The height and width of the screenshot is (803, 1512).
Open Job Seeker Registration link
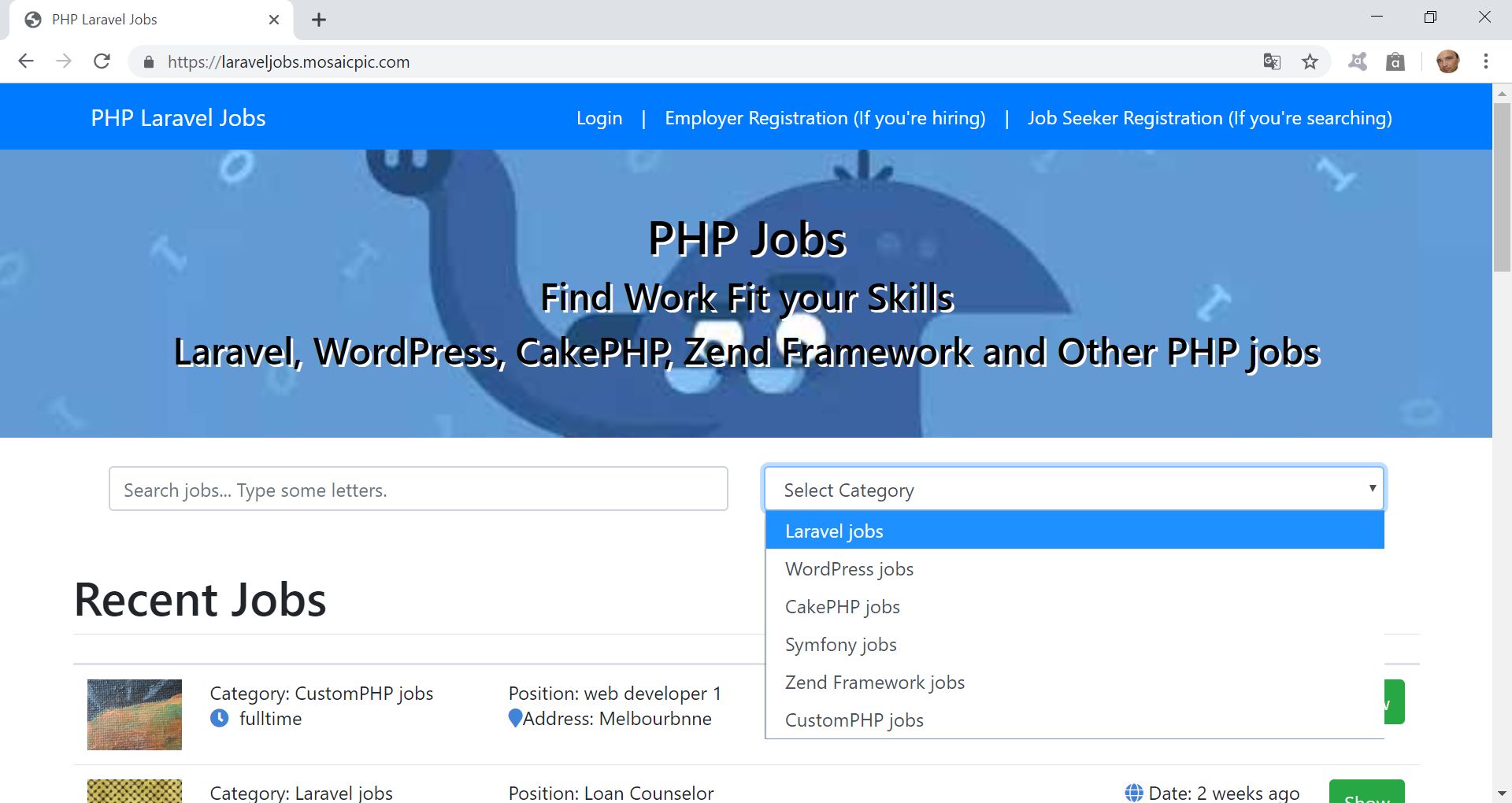click(x=1210, y=118)
